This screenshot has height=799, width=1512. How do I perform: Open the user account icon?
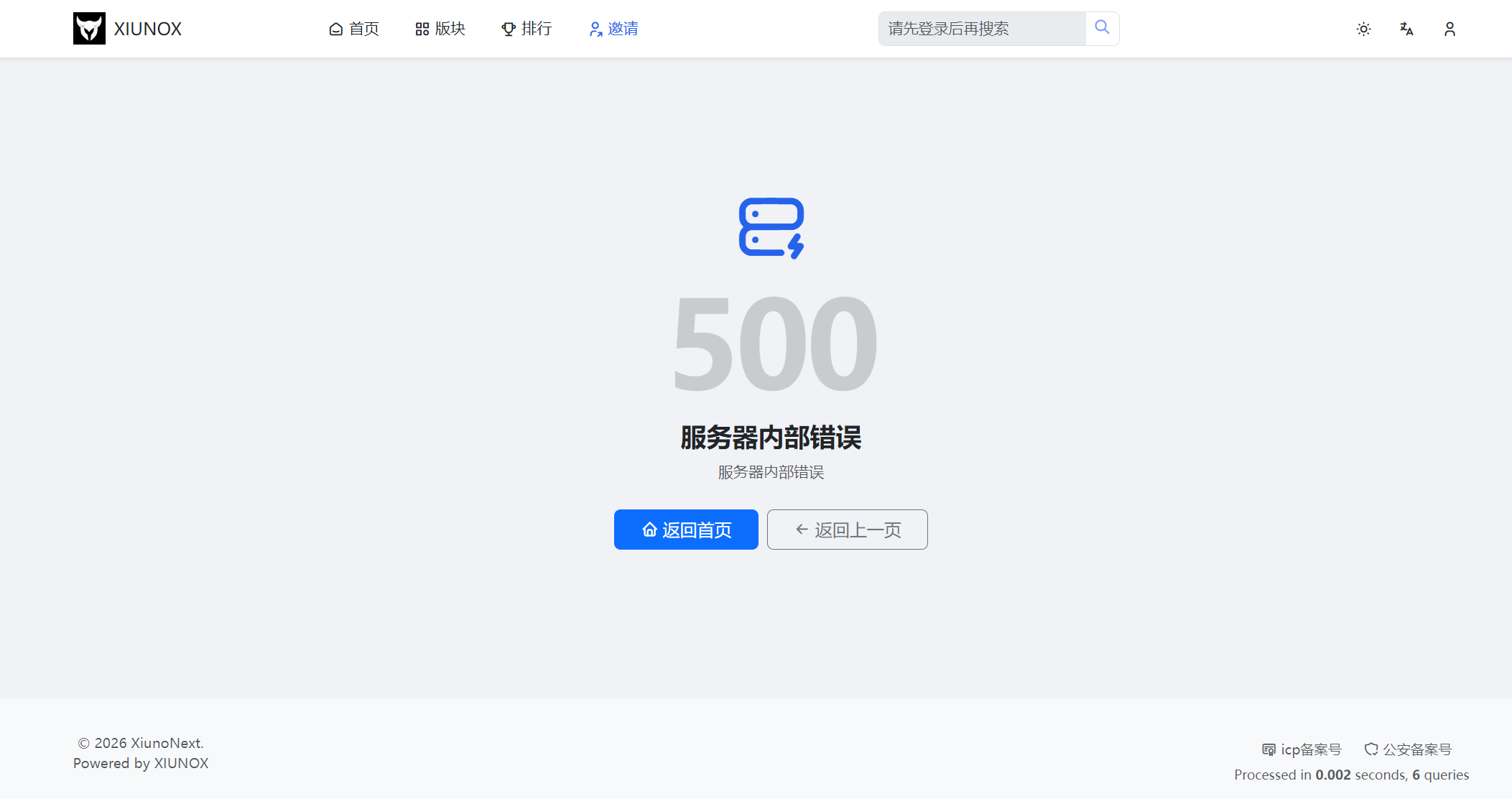coord(1450,29)
